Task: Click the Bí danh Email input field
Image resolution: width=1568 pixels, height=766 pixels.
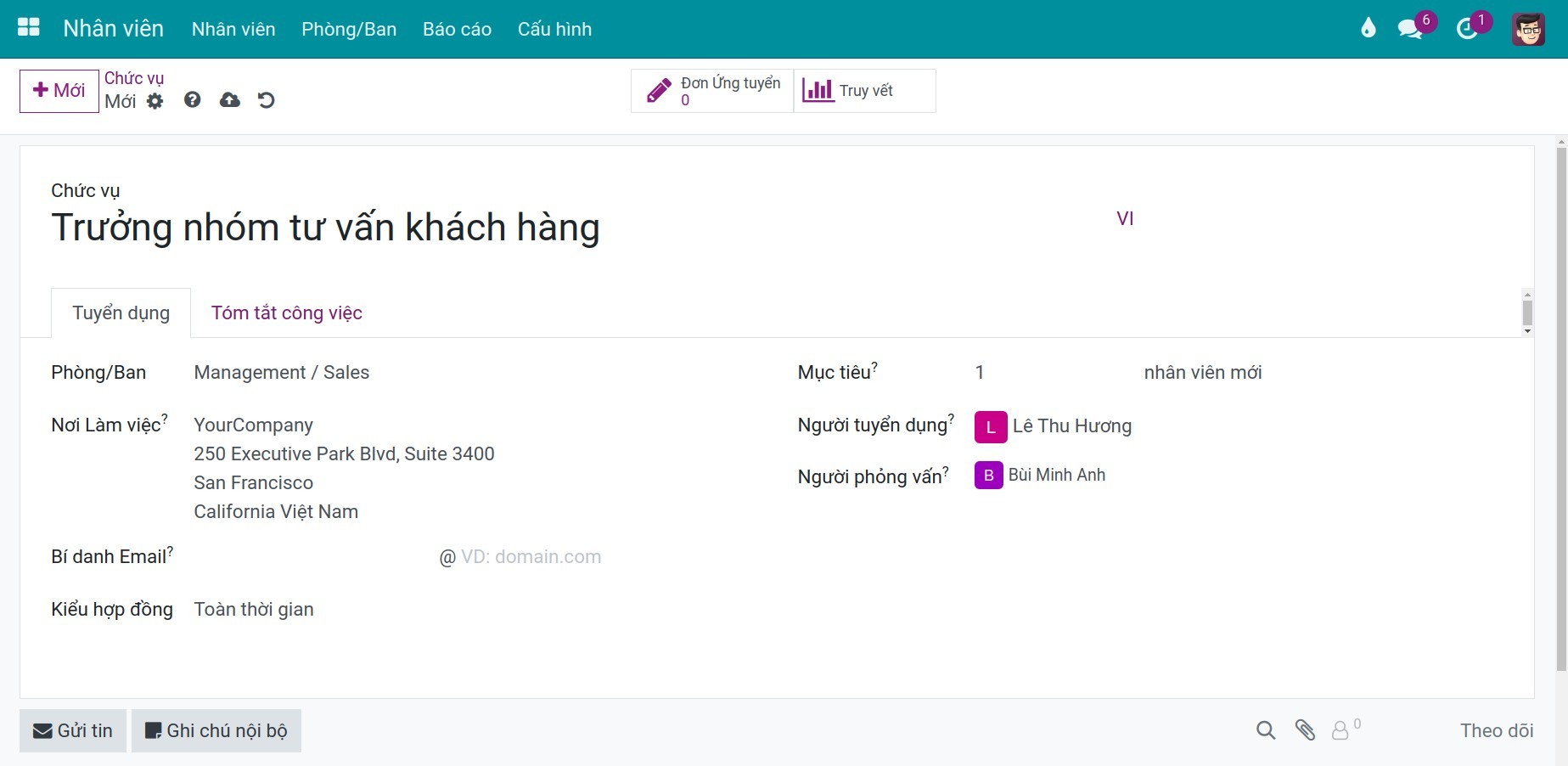Action: pyautogui.click(x=312, y=556)
